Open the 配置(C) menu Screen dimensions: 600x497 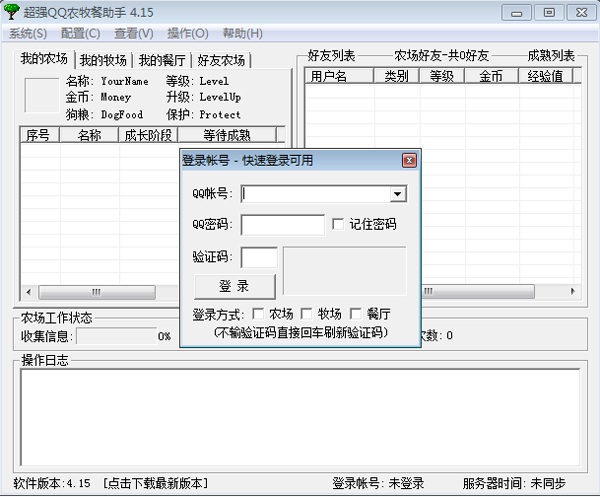(80, 34)
